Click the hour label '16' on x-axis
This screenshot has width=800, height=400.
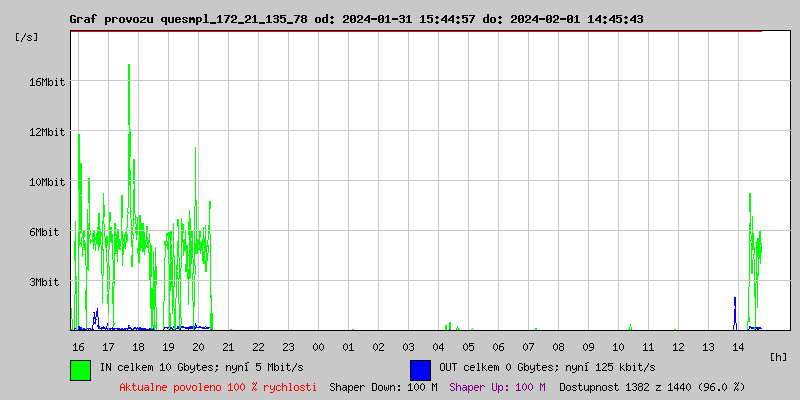(x=78, y=347)
